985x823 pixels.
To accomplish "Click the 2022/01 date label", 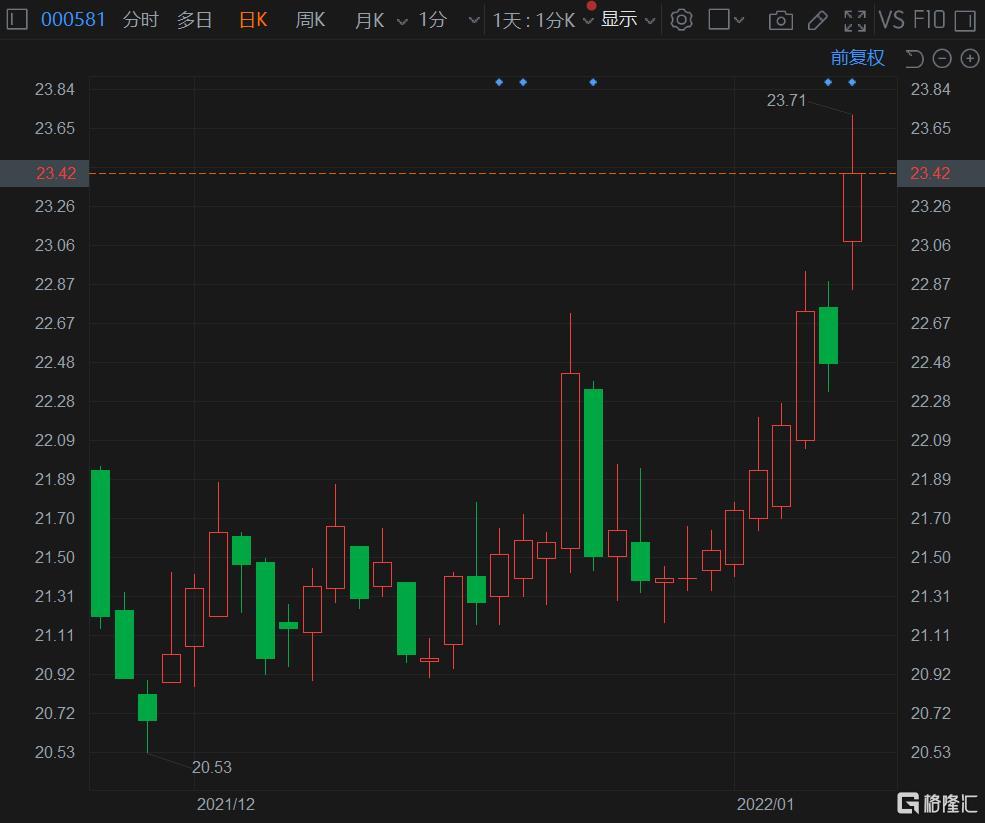I will point(765,804).
